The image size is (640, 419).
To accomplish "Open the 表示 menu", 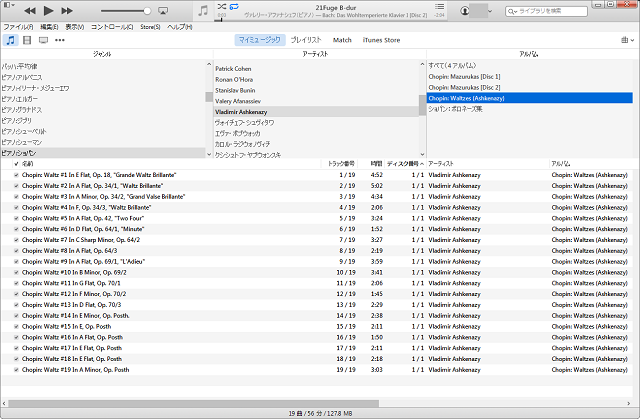I will tap(75, 27).
